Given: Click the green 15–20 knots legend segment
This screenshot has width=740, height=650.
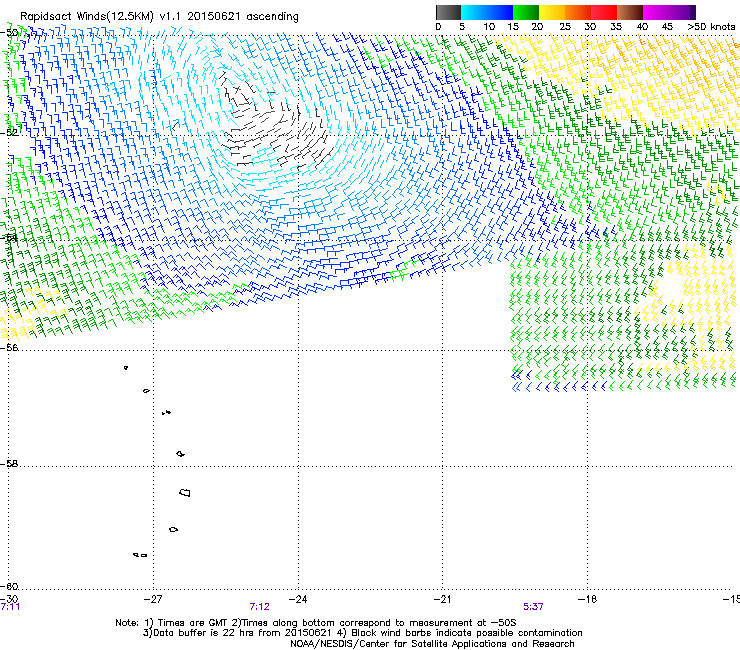Looking at the screenshot, I should [526, 12].
